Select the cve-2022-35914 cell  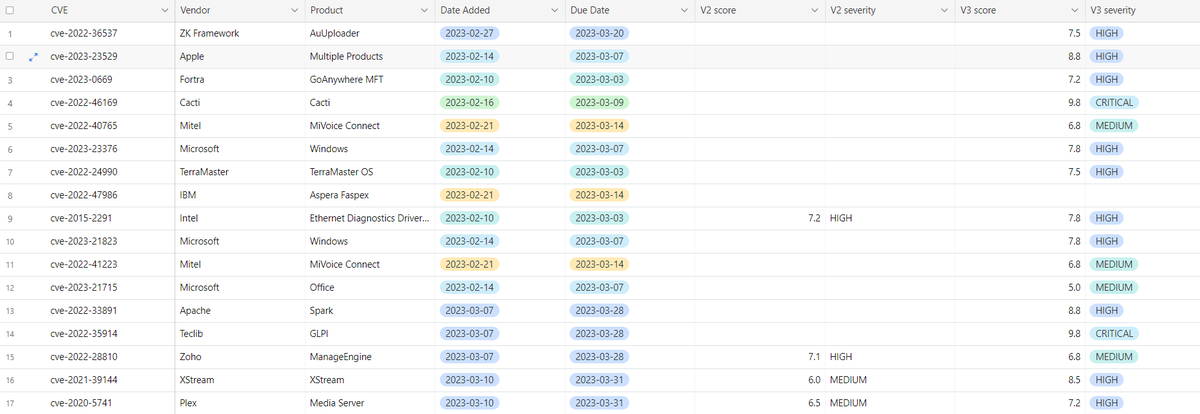(x=109, y=333)
